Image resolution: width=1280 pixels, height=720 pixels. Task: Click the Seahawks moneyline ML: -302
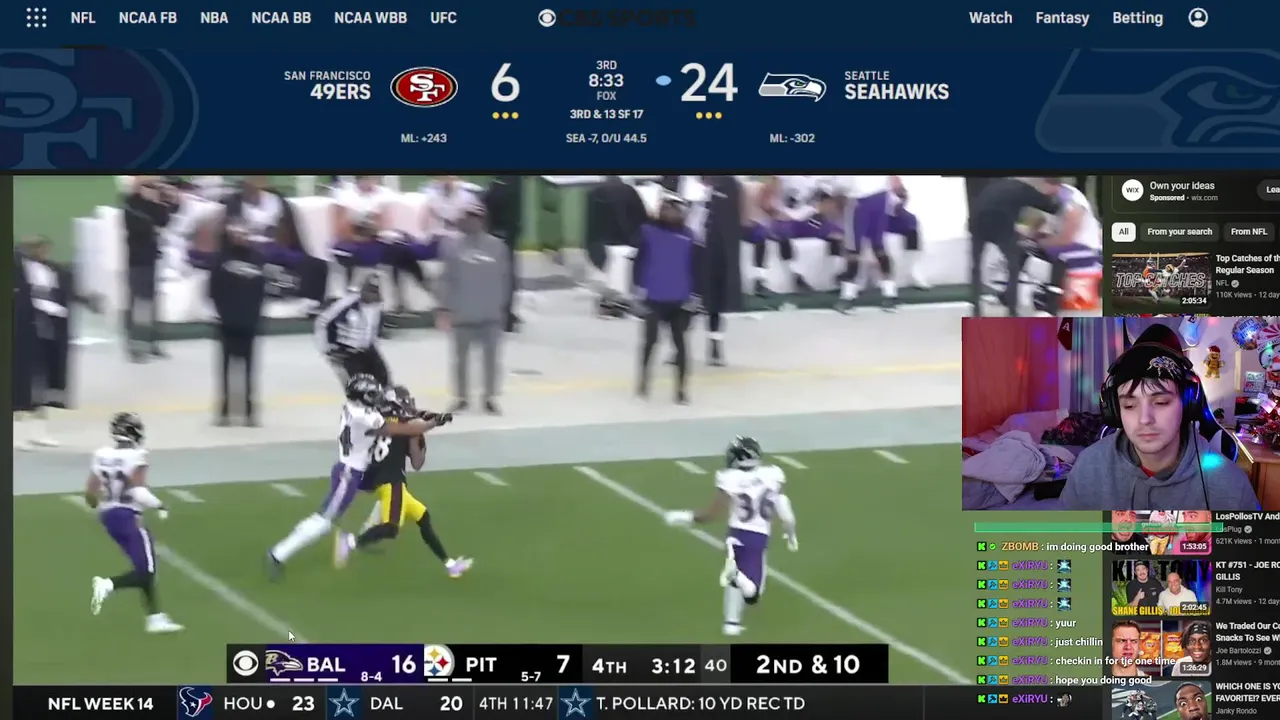(792, 138)
